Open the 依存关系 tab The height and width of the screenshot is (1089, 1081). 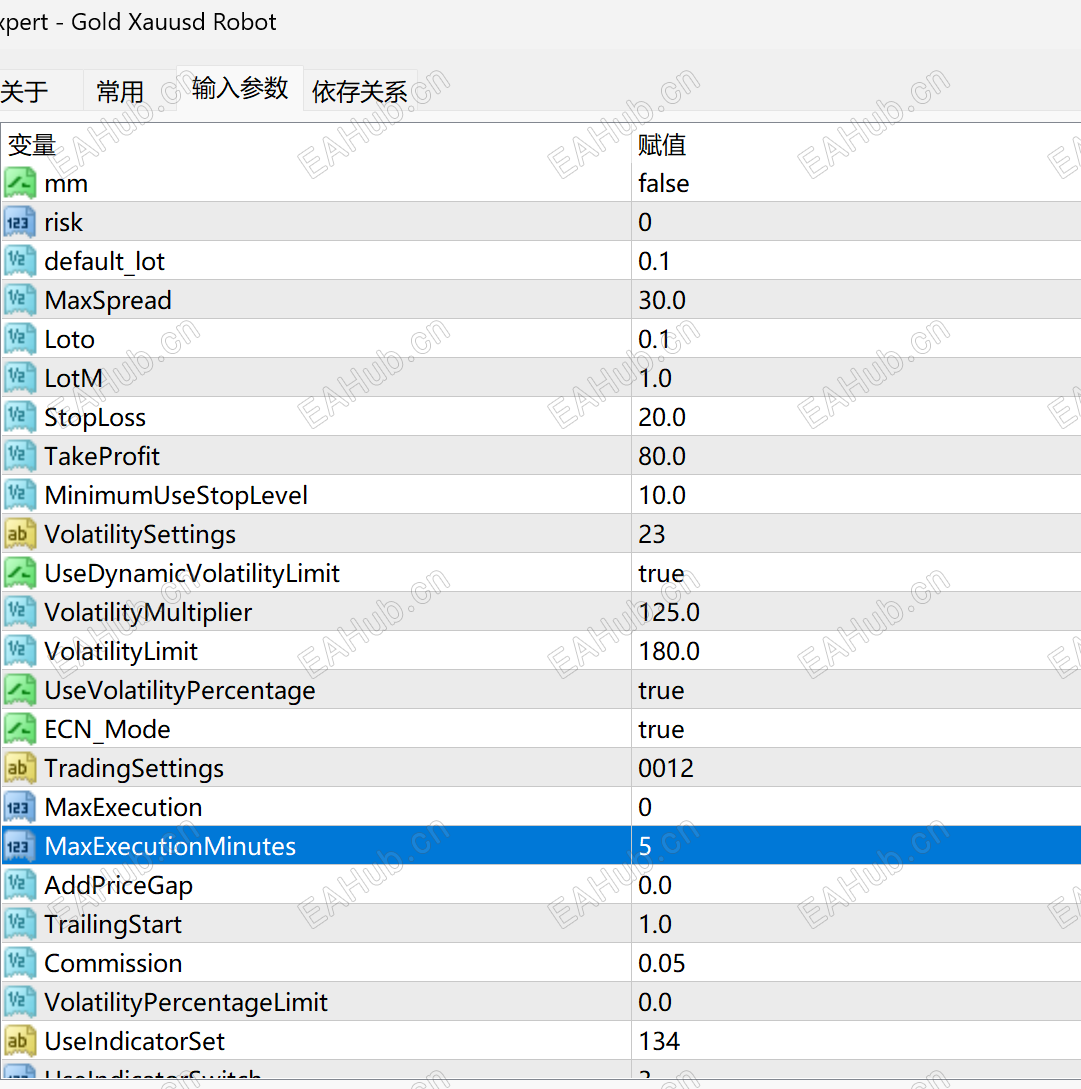coord(359,91)
